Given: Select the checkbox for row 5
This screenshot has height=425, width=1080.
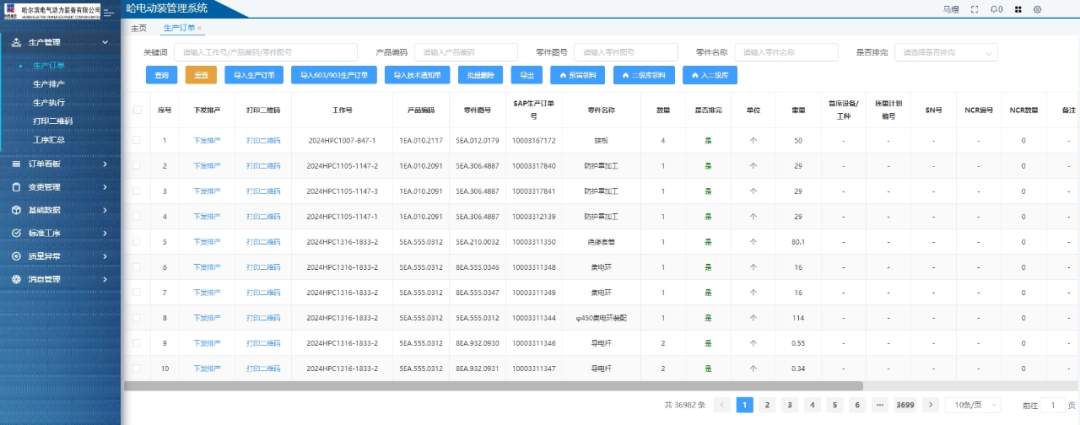Looking at the screenshot, I should 137,242.
